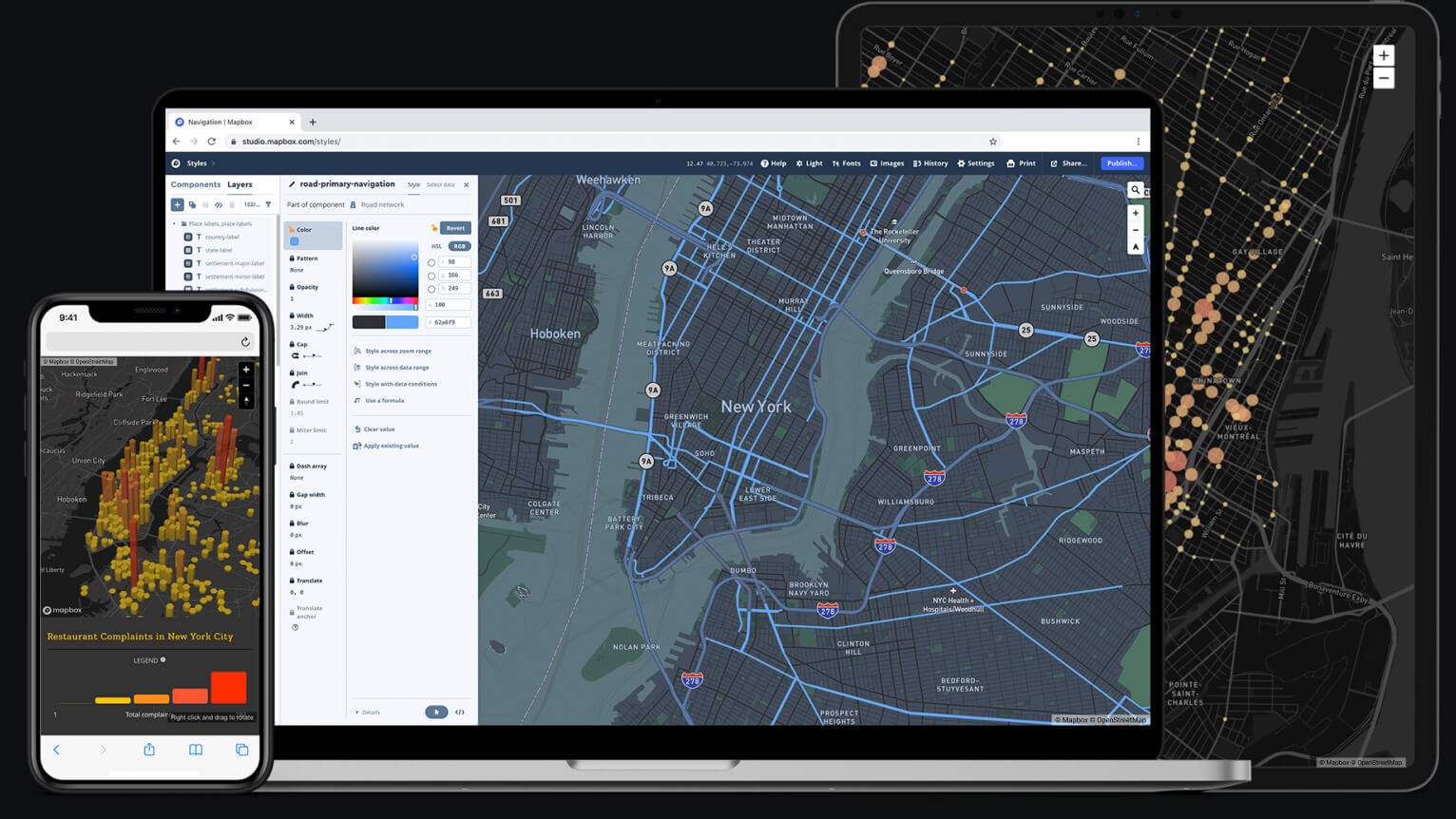
Task: Open style Settings
Action: click(x=976, y=163)
